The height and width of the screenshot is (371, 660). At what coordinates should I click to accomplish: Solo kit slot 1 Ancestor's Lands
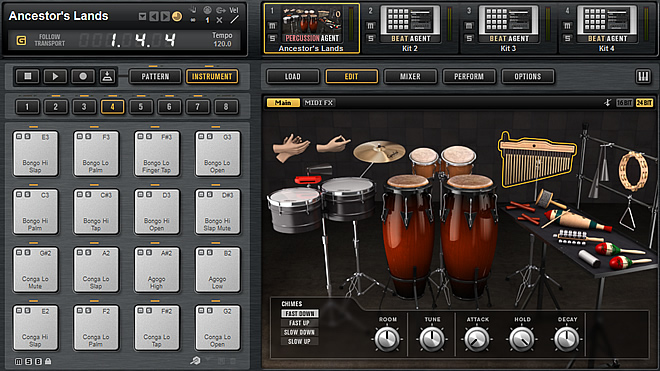(272, 38)
